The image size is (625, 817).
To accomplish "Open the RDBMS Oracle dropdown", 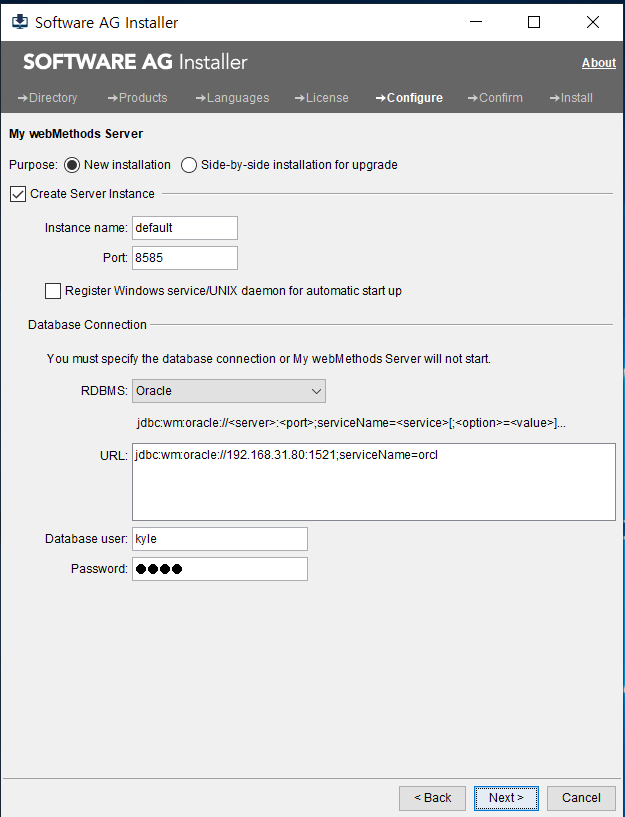I will [229, 391].
